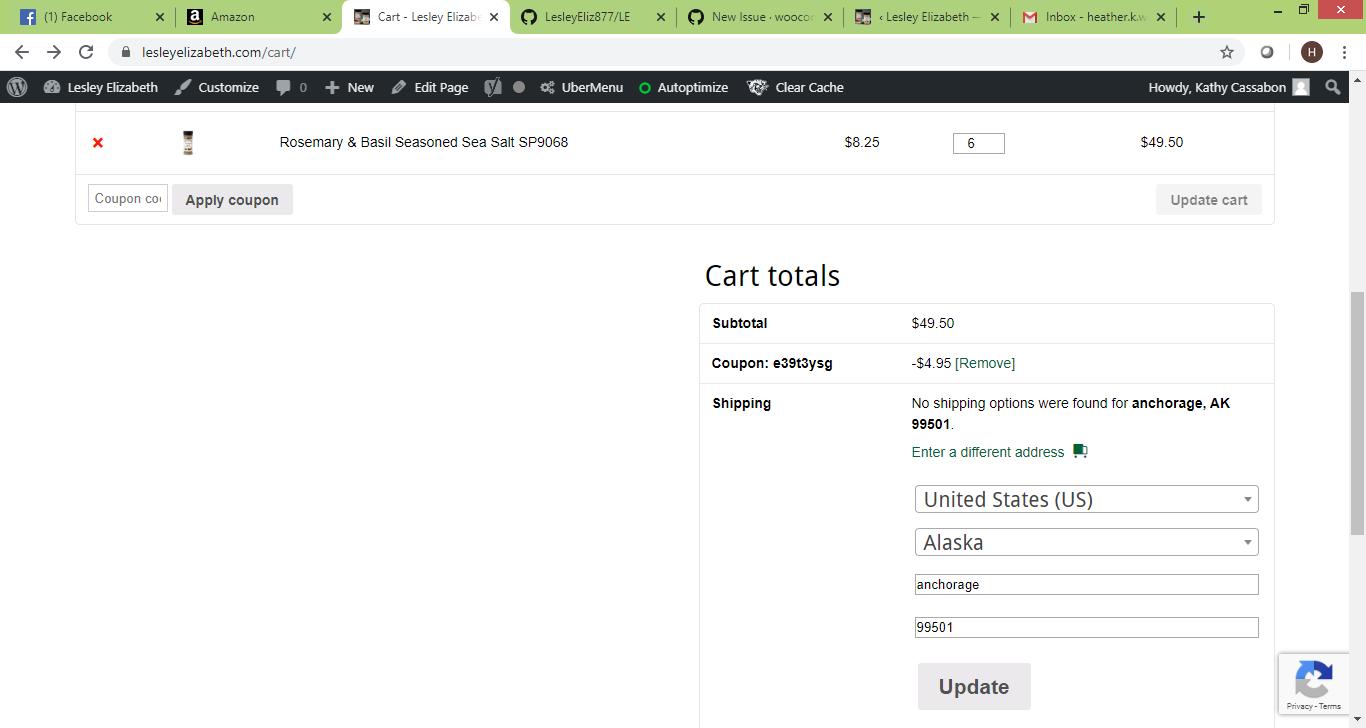Click Edit Page in admin bar
This screenshot has width=1366, height=728.
point(430,87)
